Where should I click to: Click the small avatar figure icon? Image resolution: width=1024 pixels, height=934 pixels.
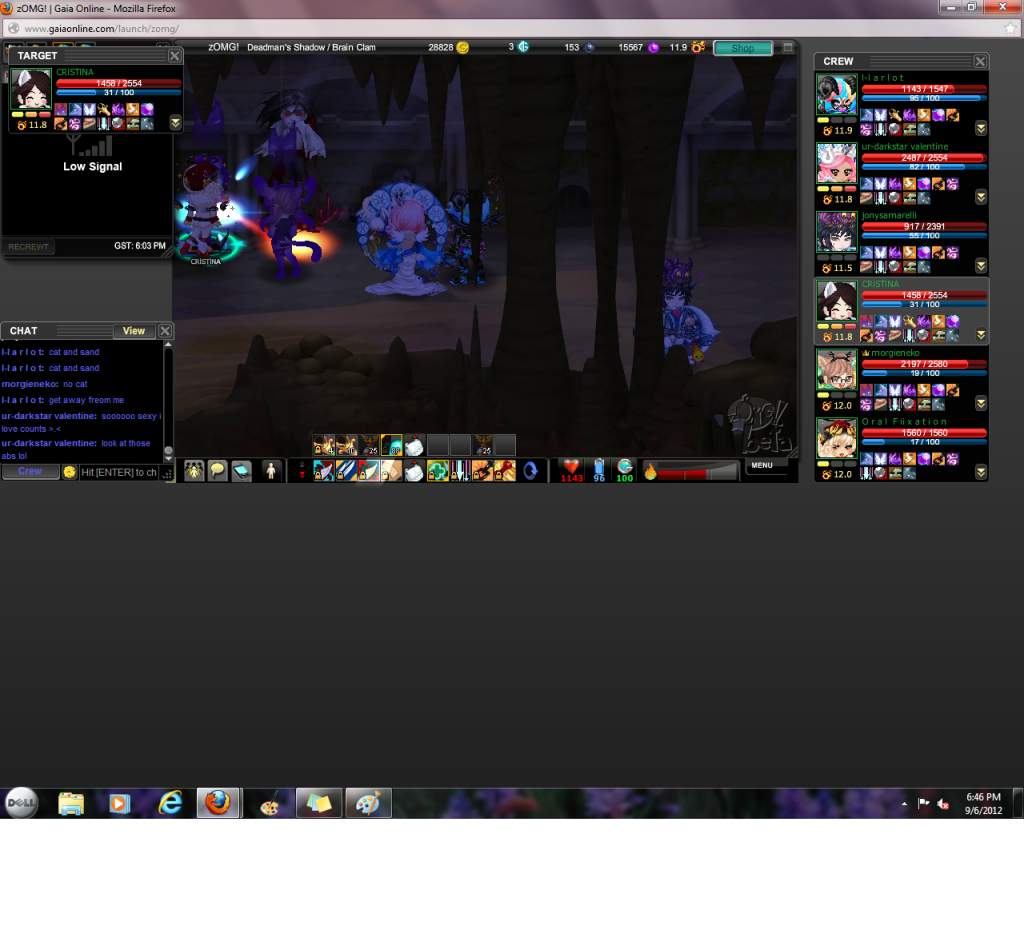[x=270, y=471]
